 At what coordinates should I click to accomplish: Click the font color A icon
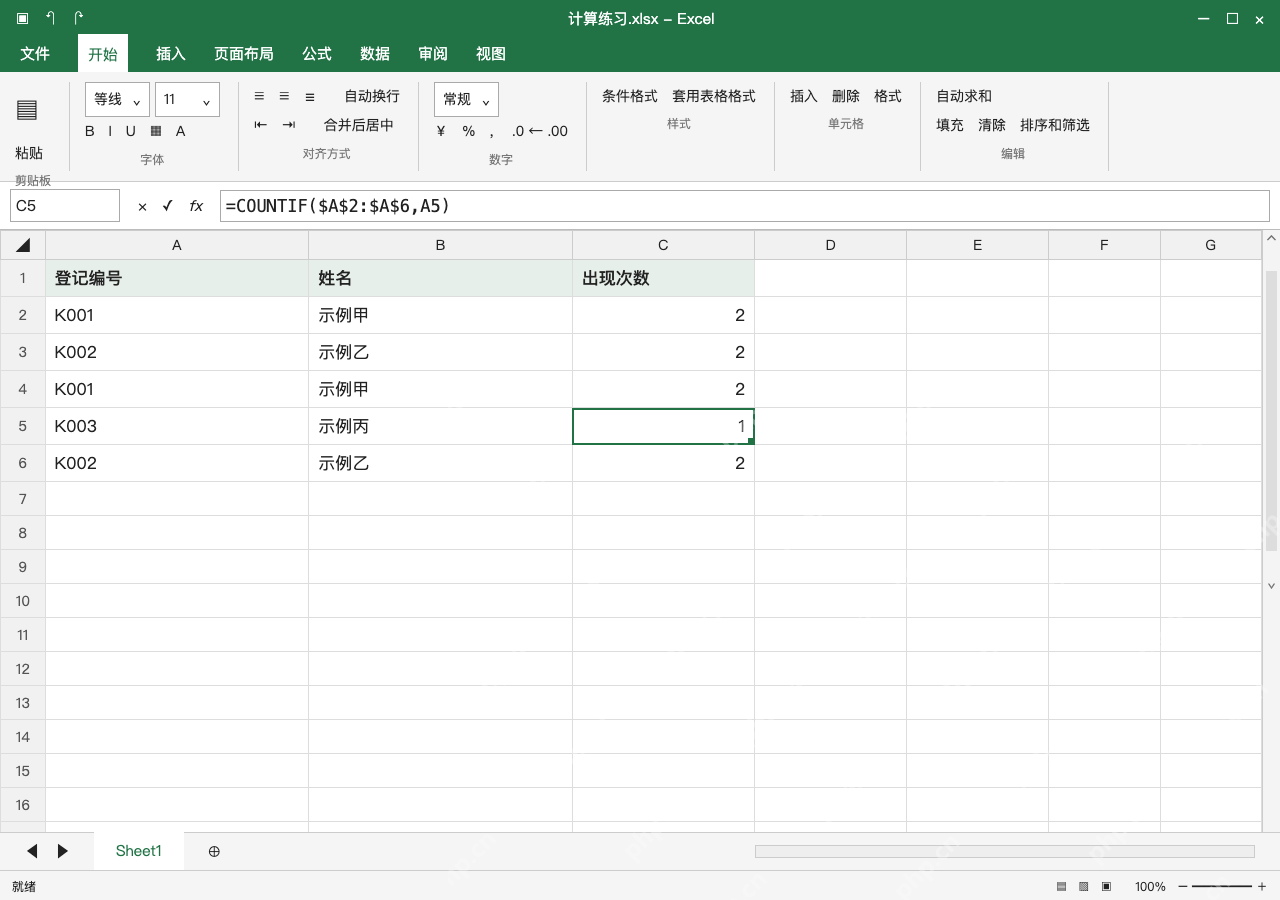181,131
